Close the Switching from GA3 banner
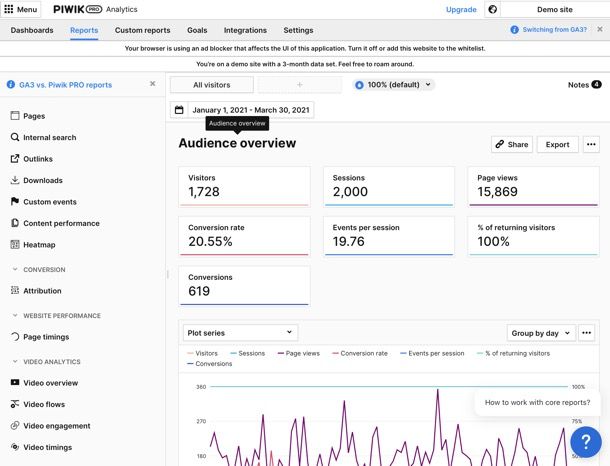This screenshot has height=466, width=610. click(600, 29)
